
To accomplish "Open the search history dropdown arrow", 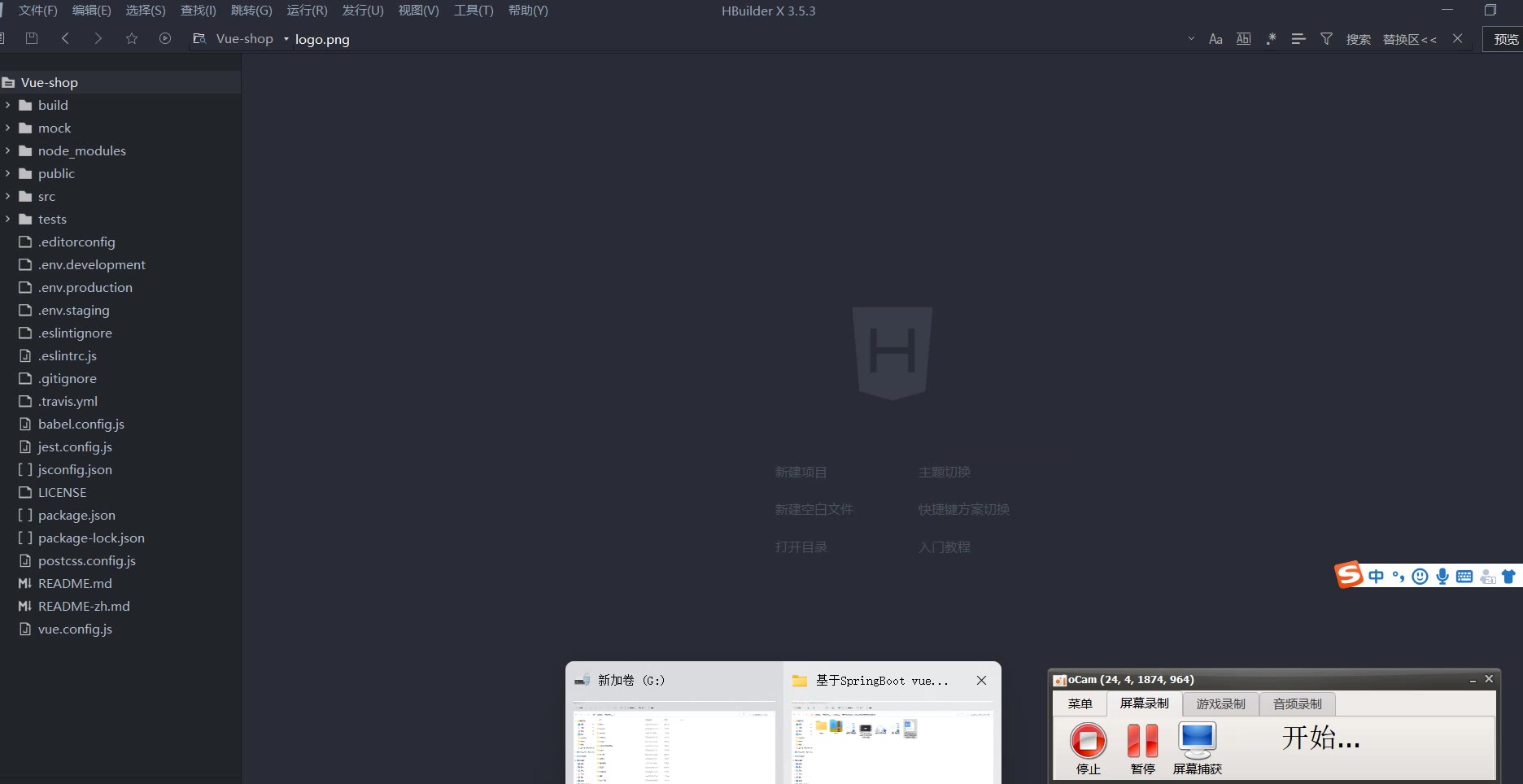I will pyautogui.click(x=1191, y=38).
